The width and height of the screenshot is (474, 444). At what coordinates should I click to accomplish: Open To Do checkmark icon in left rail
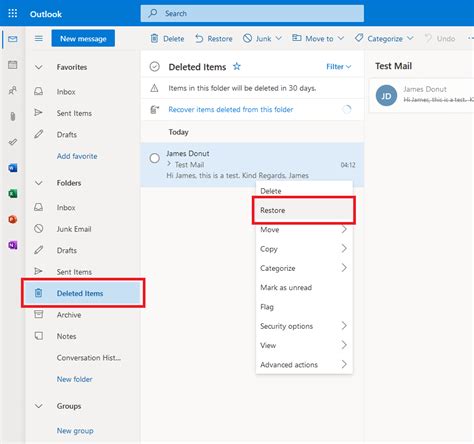pos(13,142)
